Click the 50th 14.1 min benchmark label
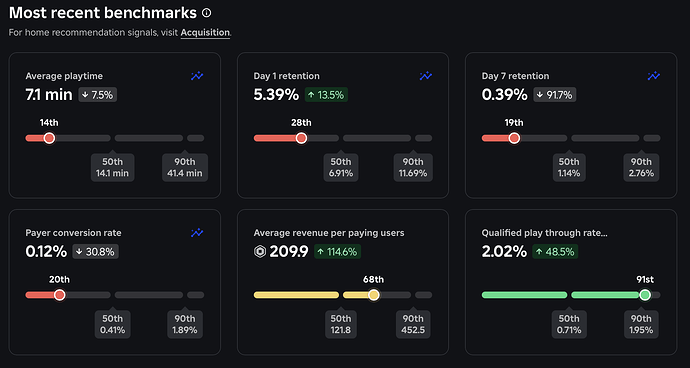The image size is (690, 368). [x=113, y=168]
